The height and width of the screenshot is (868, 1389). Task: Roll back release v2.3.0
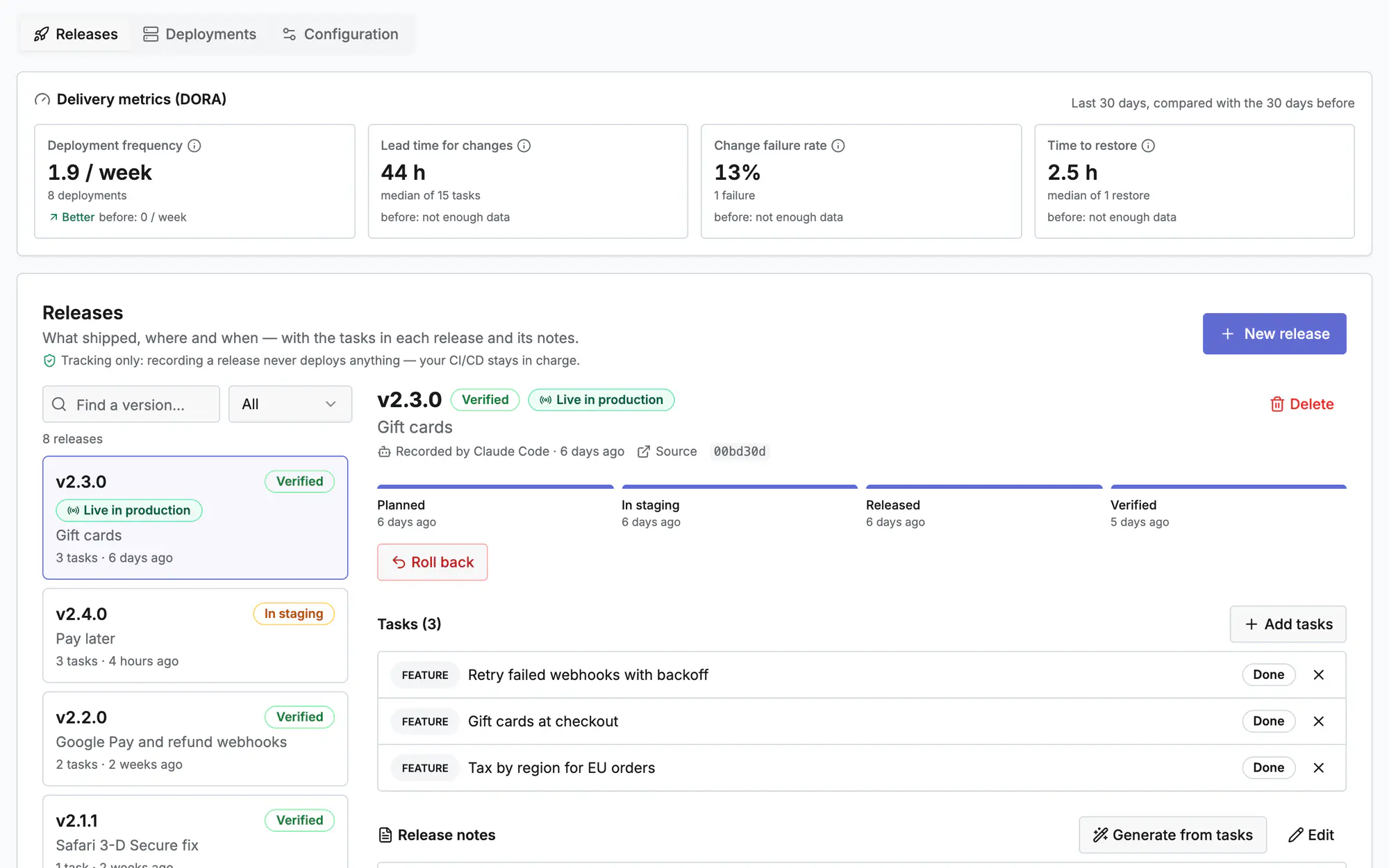point(433,562)
